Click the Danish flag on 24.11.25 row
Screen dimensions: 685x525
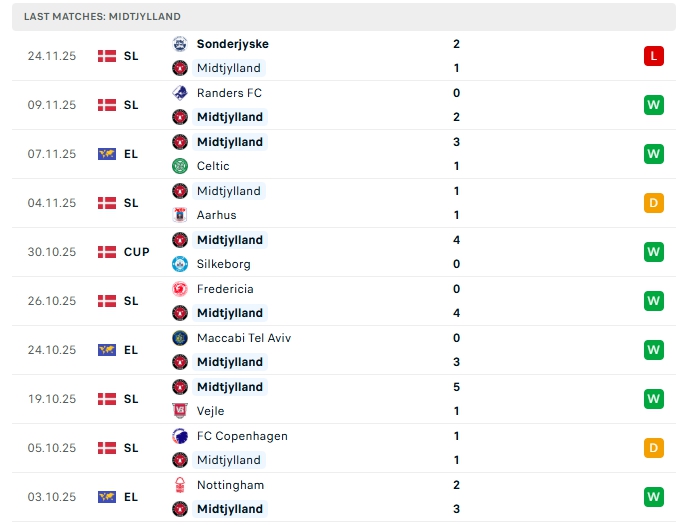click(x=107, y=56)
